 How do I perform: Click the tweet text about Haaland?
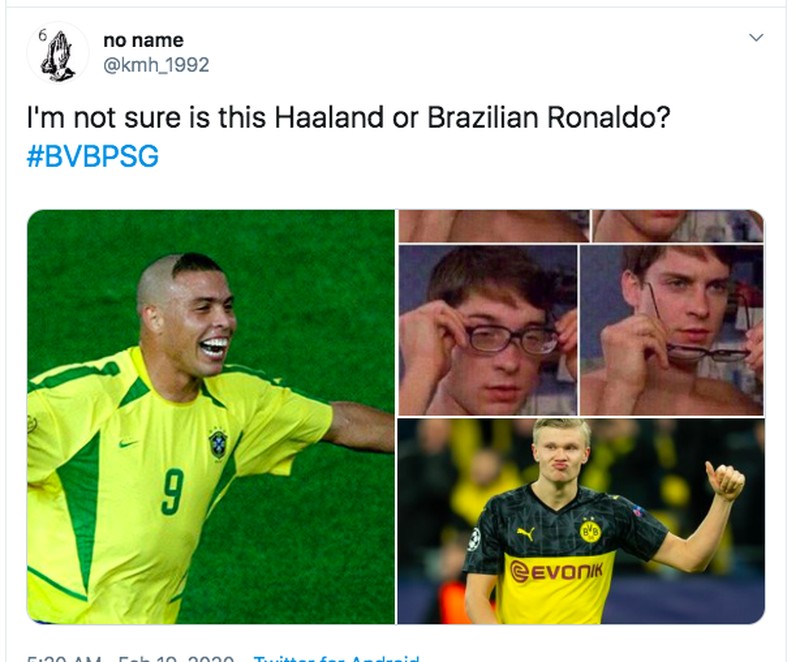click(x=350, y=118)
